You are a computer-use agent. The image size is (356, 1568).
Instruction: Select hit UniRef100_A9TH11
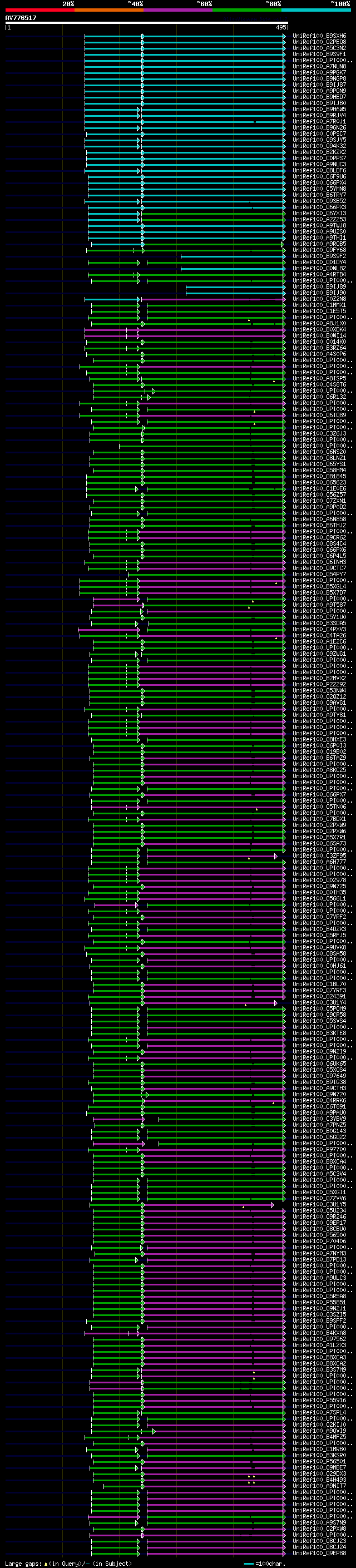[x=319, y=238]
